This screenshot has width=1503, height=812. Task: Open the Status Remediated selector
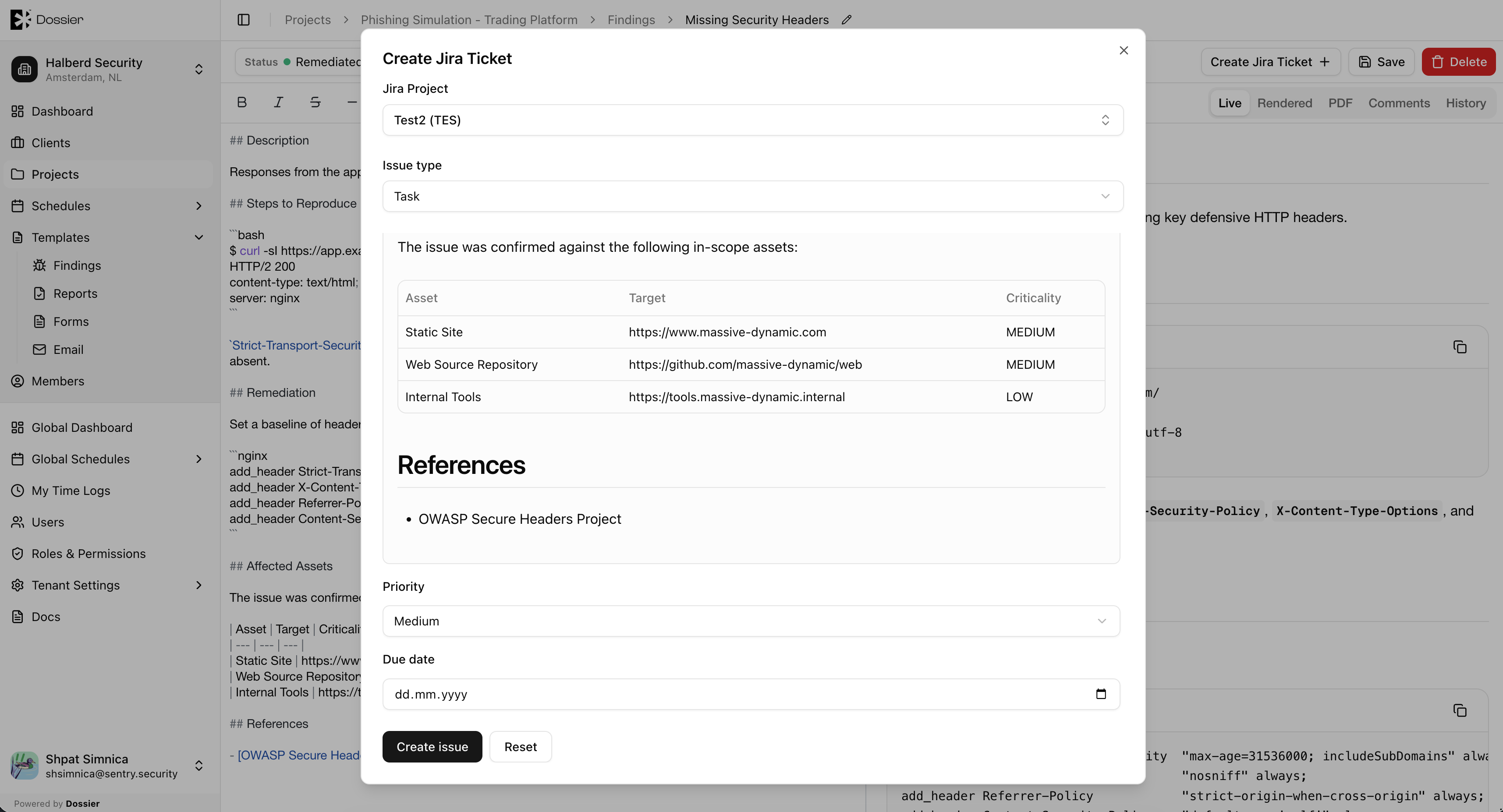[x=299, y=62]
